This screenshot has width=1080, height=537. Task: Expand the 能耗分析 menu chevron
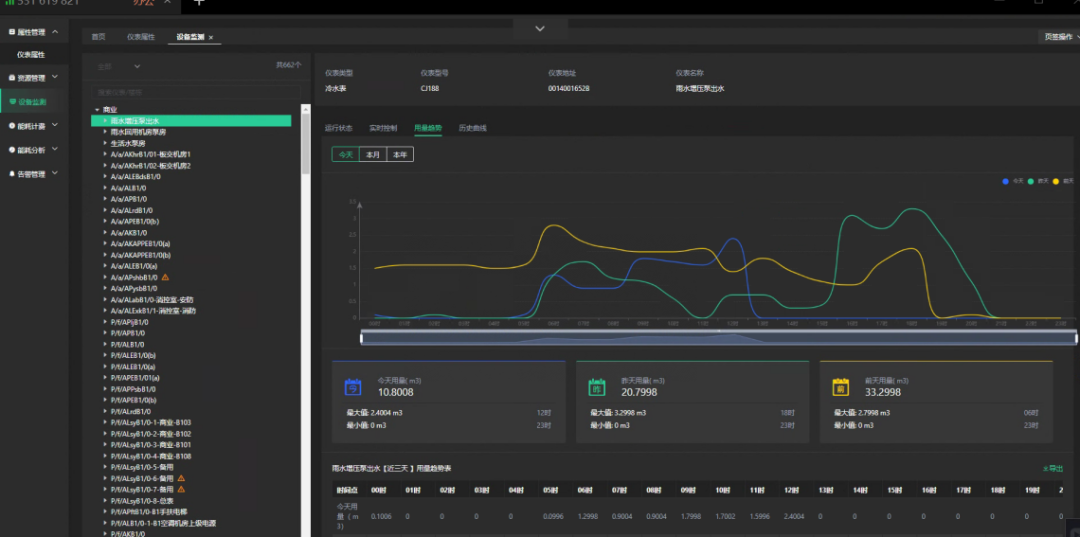pos(55,149)
